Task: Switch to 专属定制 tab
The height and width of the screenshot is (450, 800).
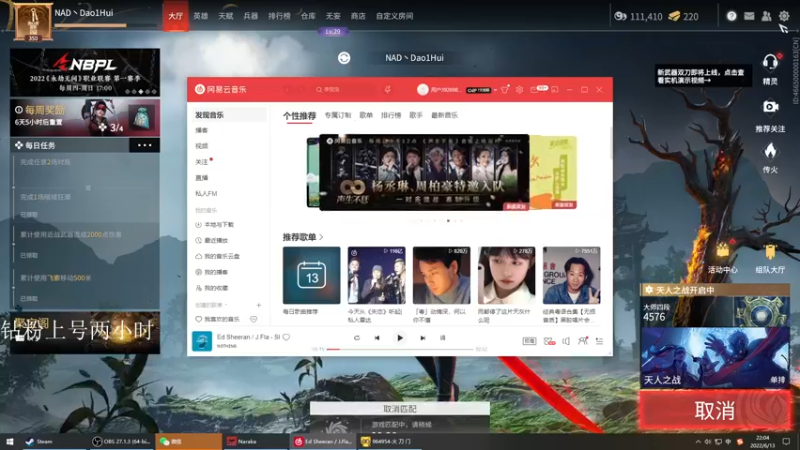Action: click(x=338, y=115)
